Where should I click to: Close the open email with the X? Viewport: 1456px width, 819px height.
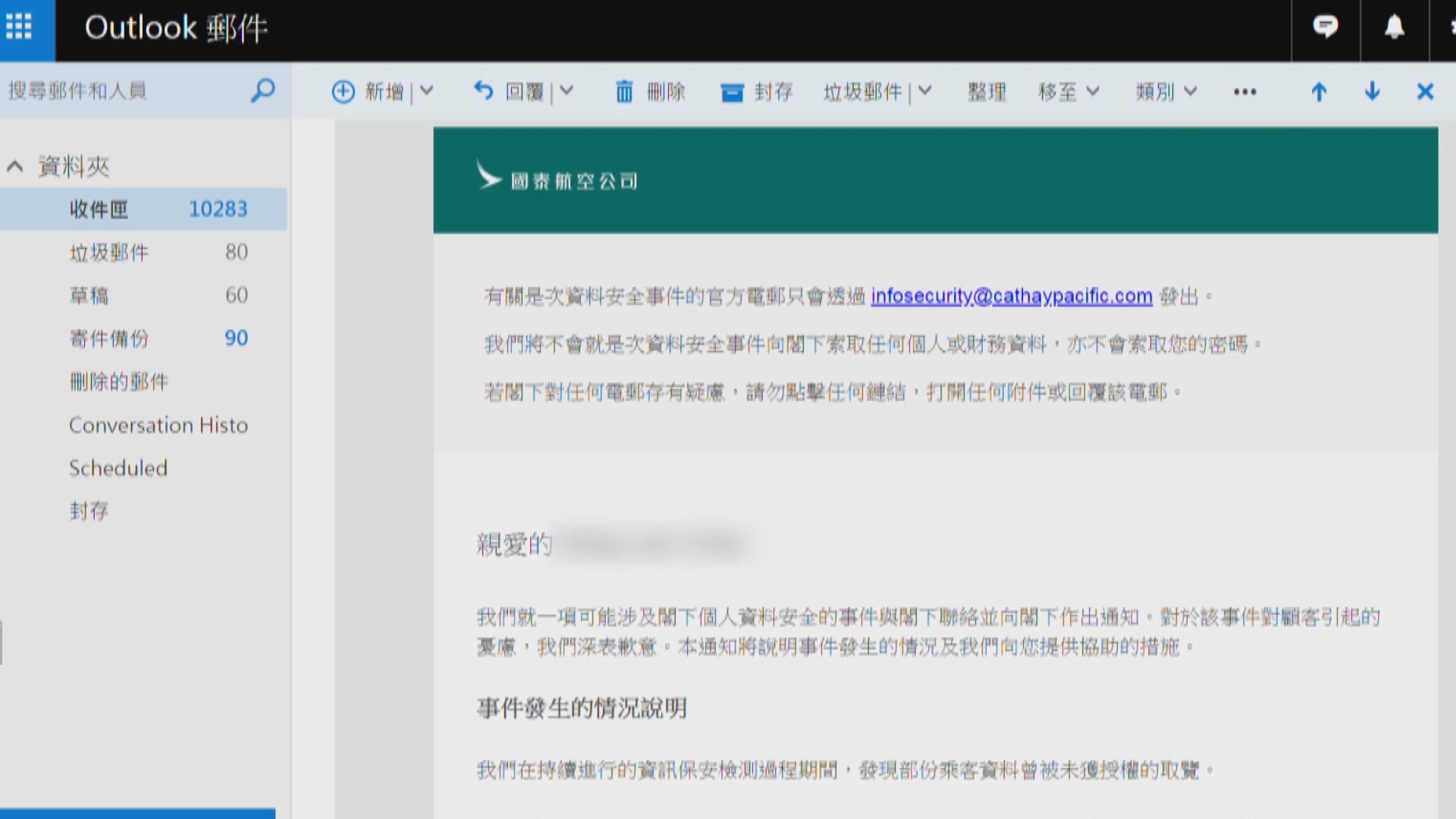pyautogui.click(x=1426, y=91)
